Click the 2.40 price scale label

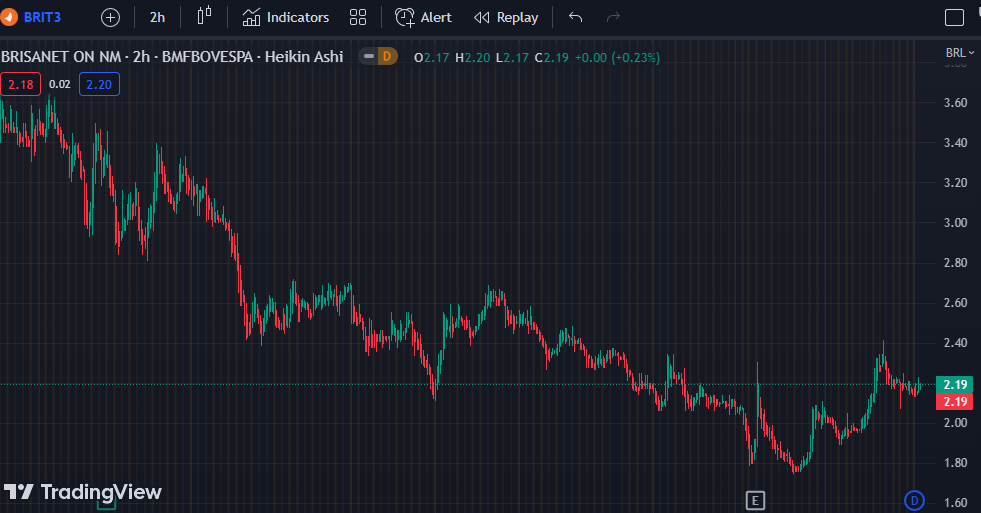click(955, 343)
